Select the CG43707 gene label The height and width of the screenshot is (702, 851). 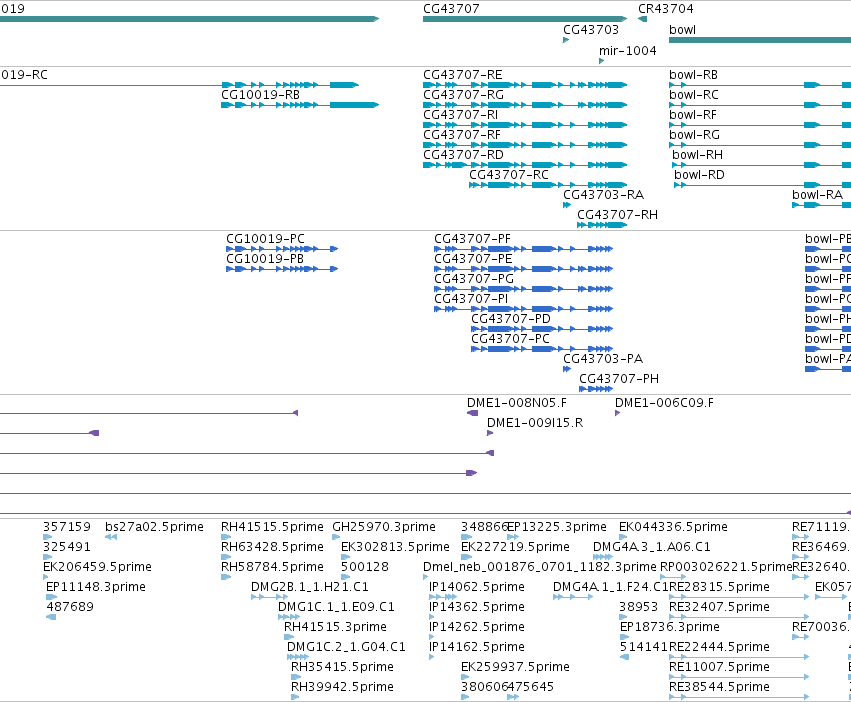[x=451, y=9]
